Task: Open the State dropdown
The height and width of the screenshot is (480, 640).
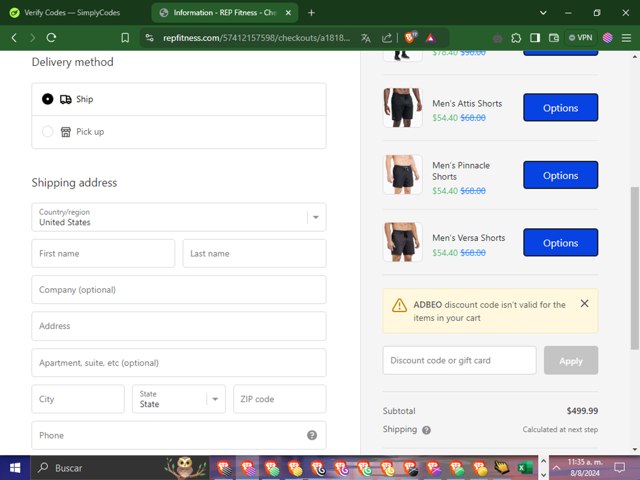Action: [x=179, y=399]
